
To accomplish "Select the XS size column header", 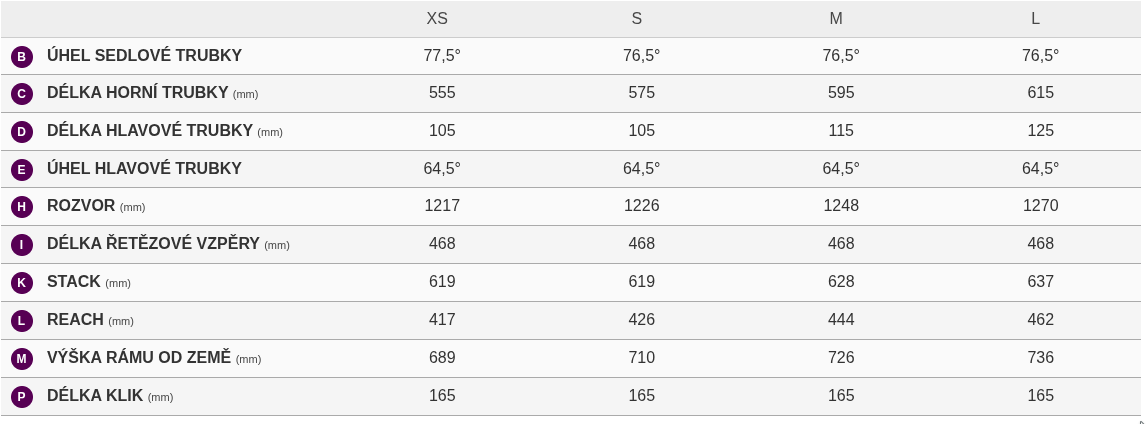I will [437, 19].
